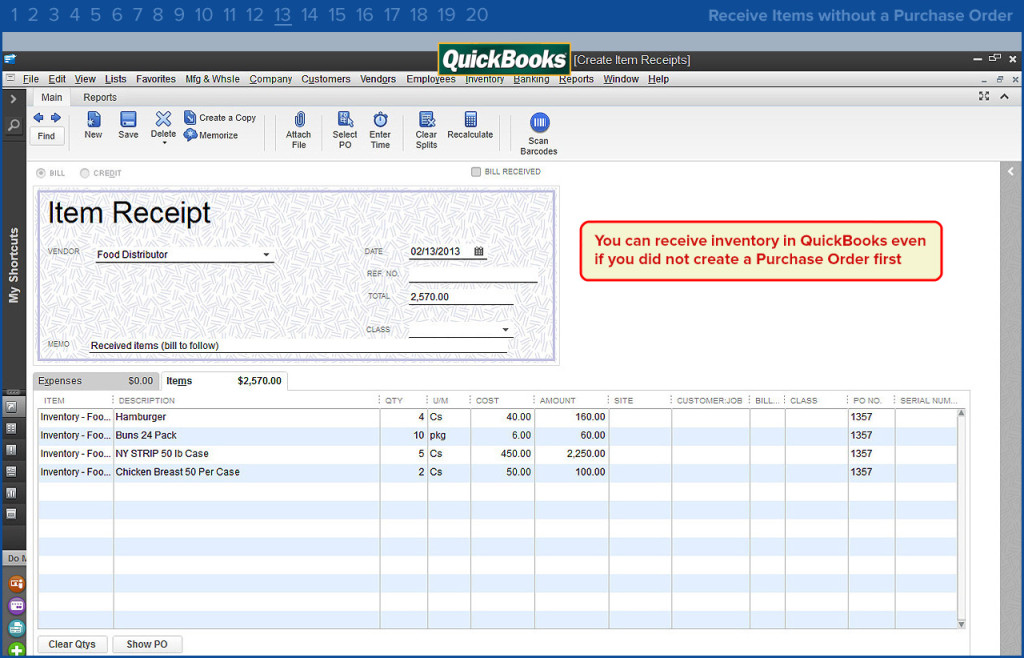Click the Show PO button
This screenshot has height=658, width=1024.
click(x=147, y=644)
